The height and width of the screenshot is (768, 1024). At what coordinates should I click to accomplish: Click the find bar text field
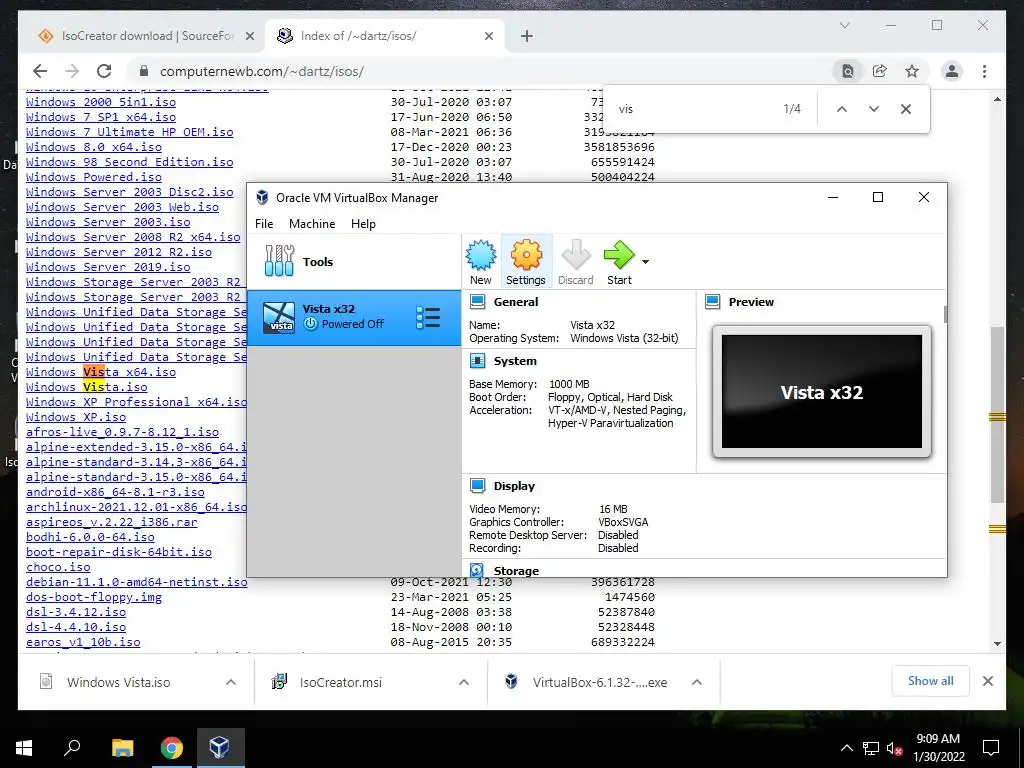tap(692, 109)
